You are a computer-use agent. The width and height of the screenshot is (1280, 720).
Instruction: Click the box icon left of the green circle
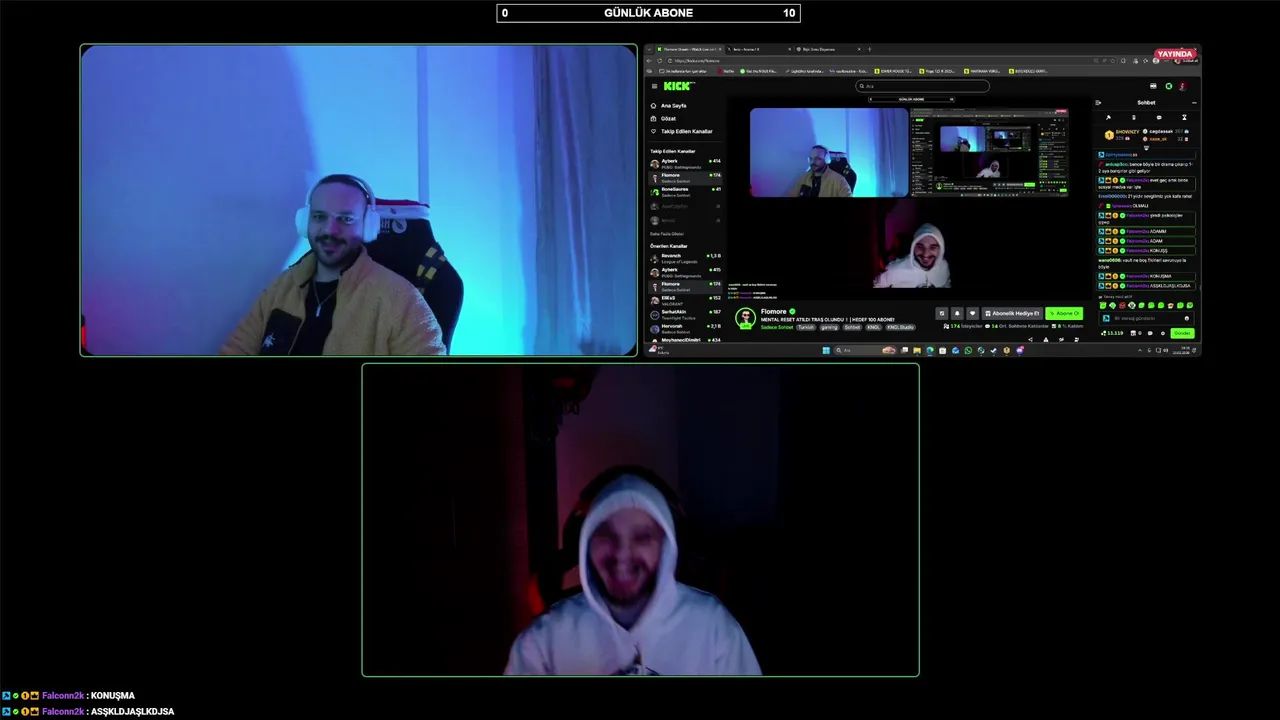point(1153,86)
